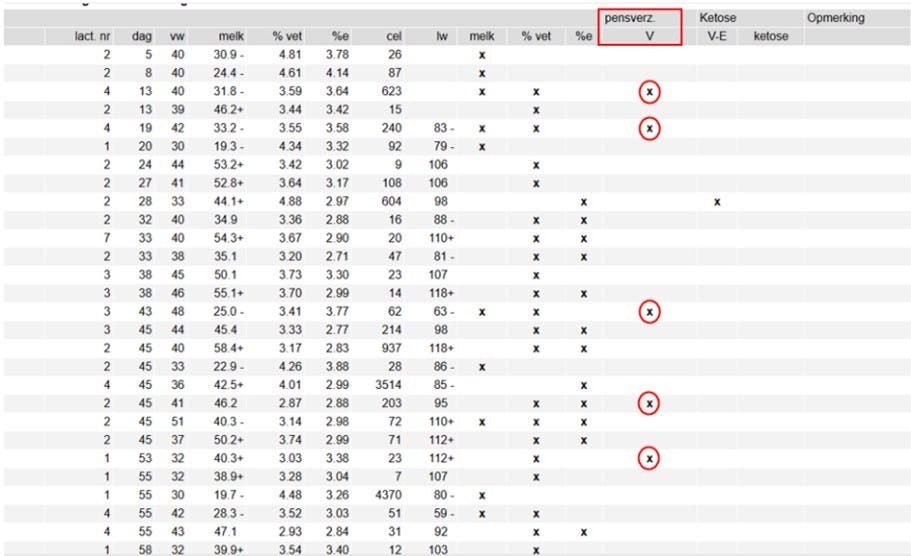Select the cell count '623'
This screenshot has width=911, height=556.
392,91
